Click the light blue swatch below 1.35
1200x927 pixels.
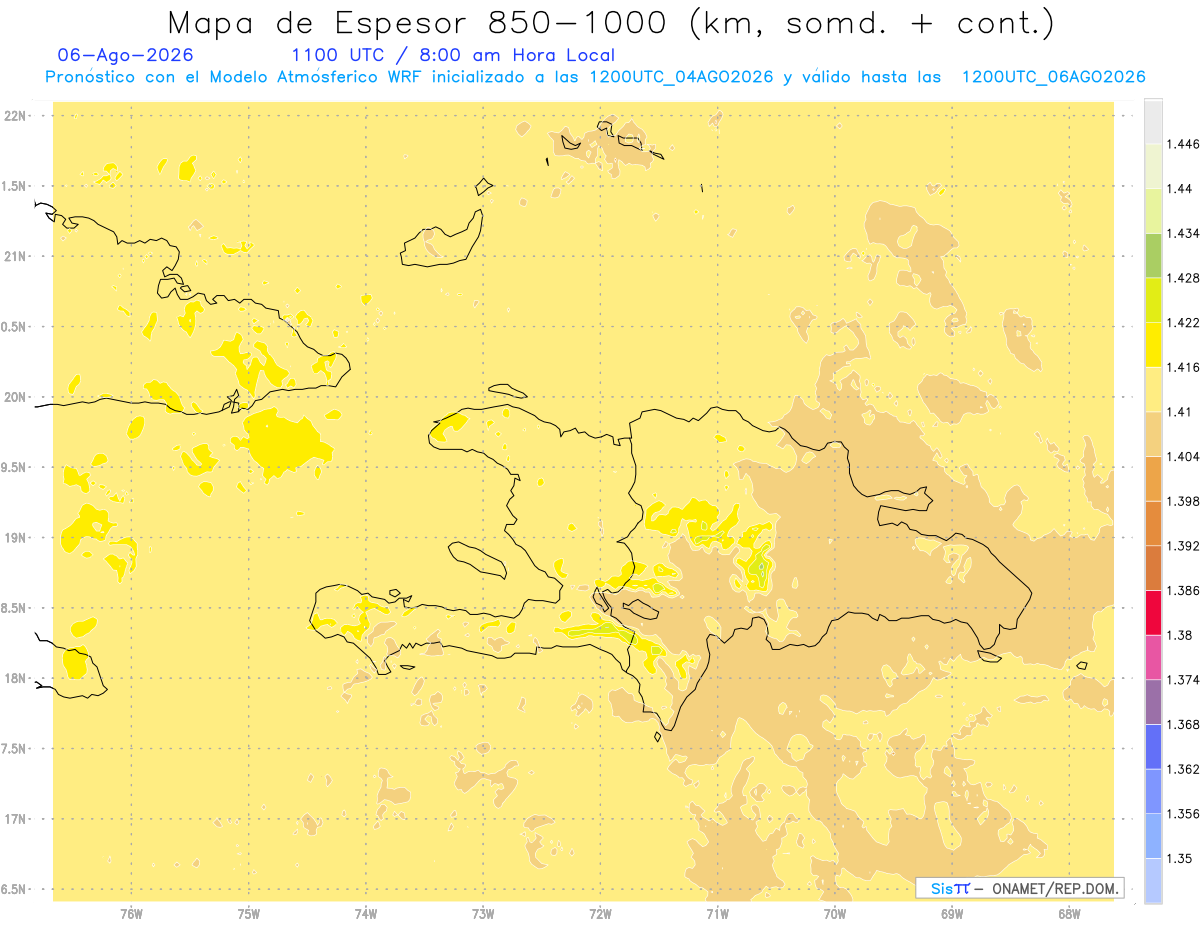tap(1153, 881)
